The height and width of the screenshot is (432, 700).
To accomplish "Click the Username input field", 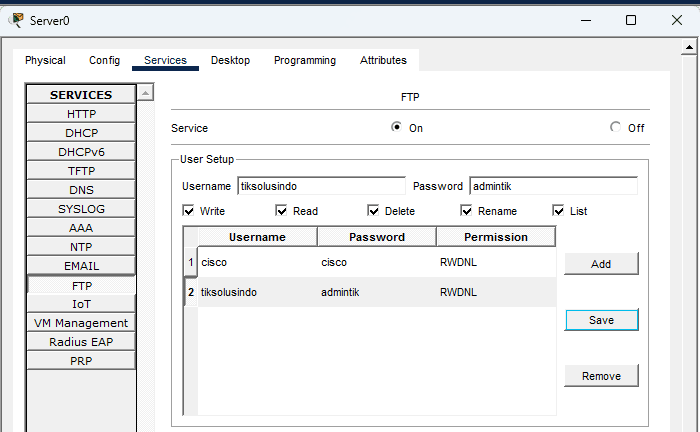I will pyautogui.click(x=320, y=186).
